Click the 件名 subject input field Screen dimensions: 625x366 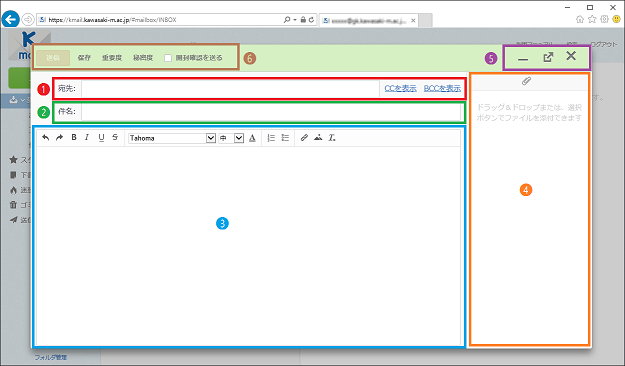point(271,112)
